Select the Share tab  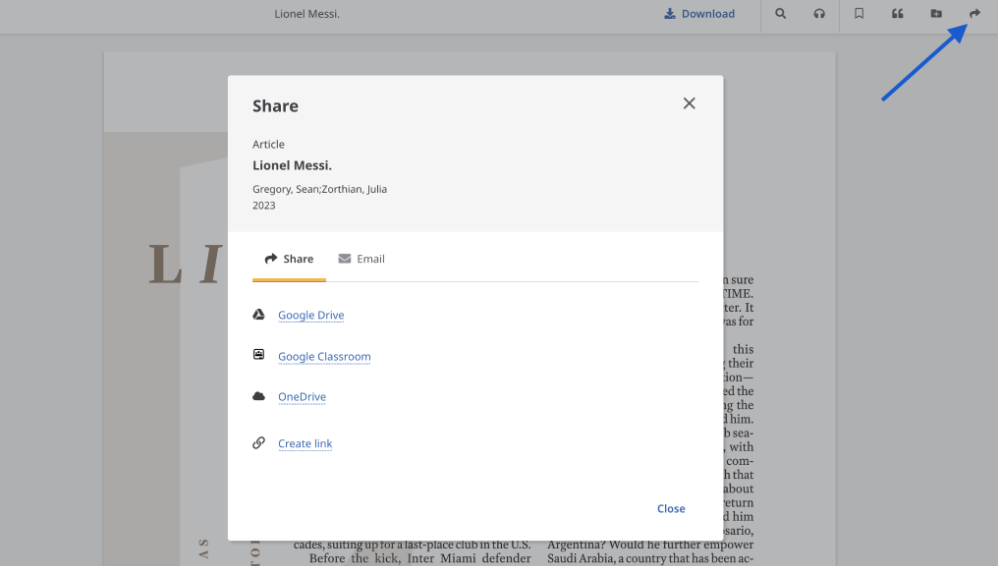click(x=289, y=258)
